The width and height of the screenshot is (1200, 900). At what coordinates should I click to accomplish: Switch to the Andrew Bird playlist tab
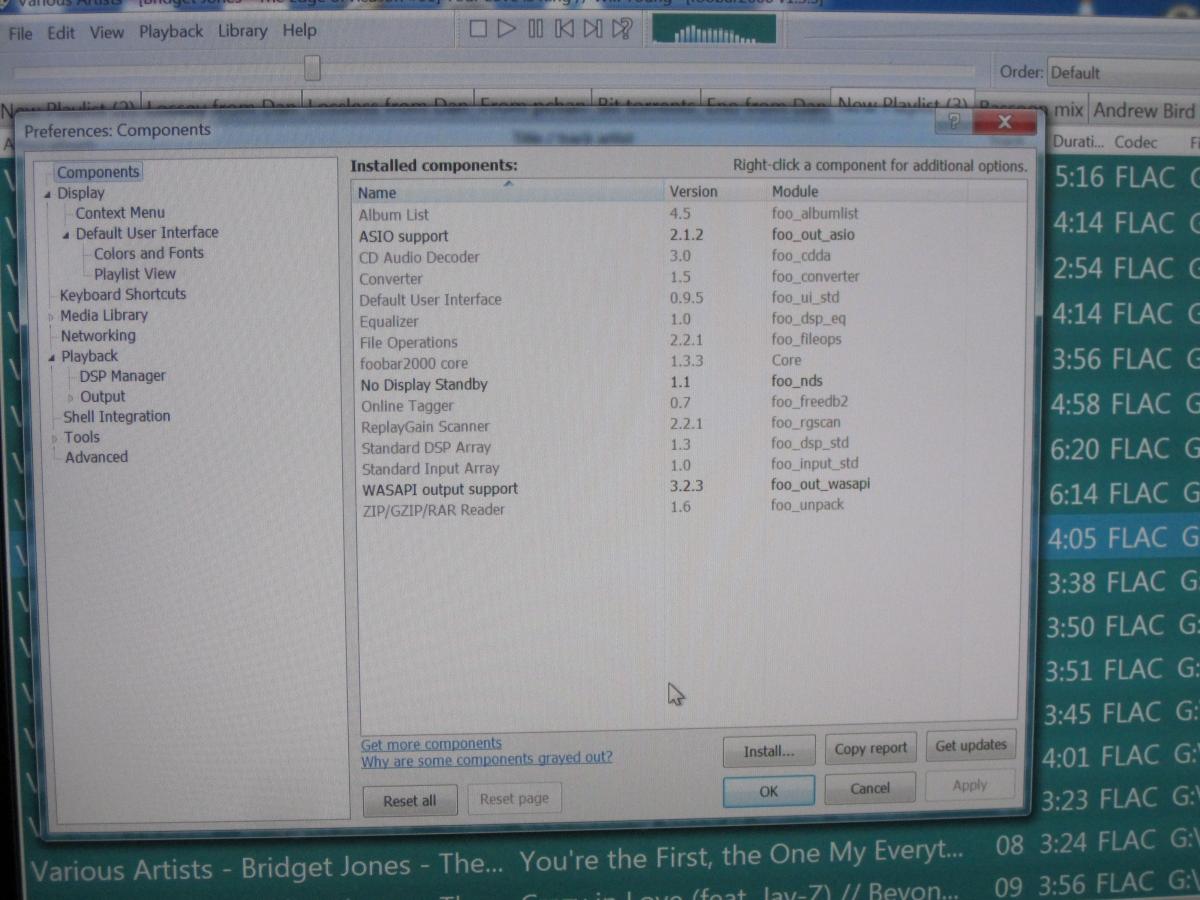[x=1143, y=110]
